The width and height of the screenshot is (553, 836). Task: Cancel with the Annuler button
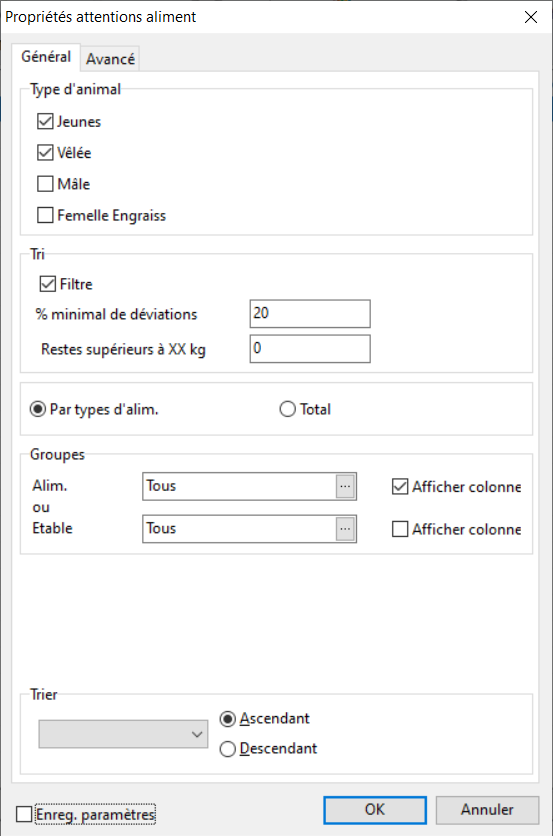coord(487,810)
